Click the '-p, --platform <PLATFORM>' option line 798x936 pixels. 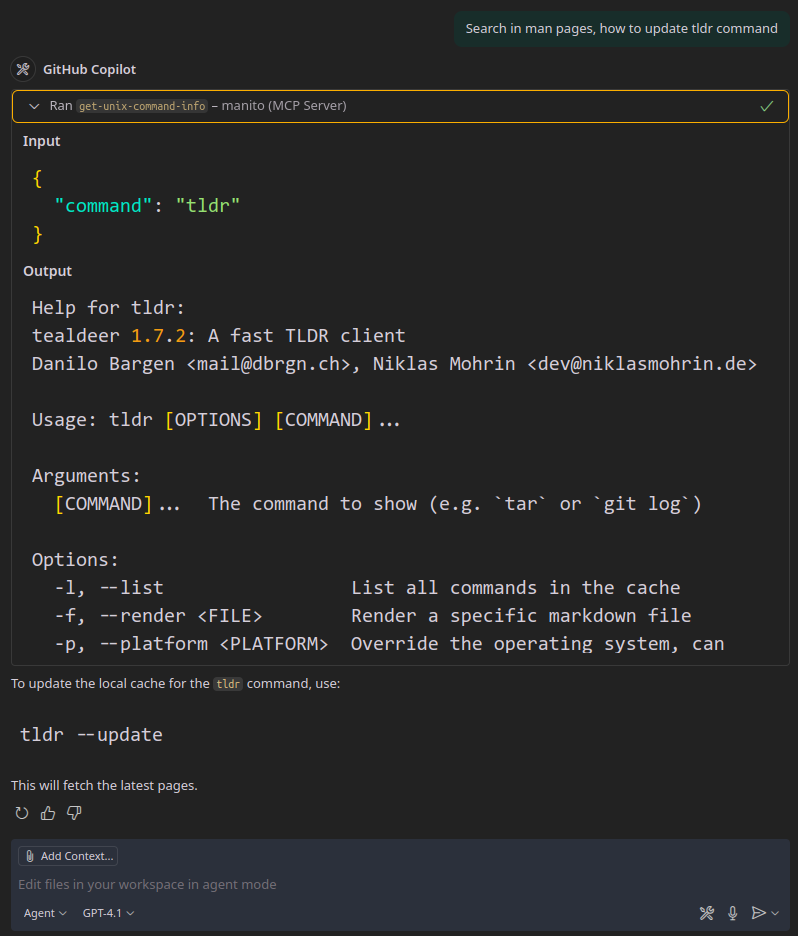[x=389, y=644]
